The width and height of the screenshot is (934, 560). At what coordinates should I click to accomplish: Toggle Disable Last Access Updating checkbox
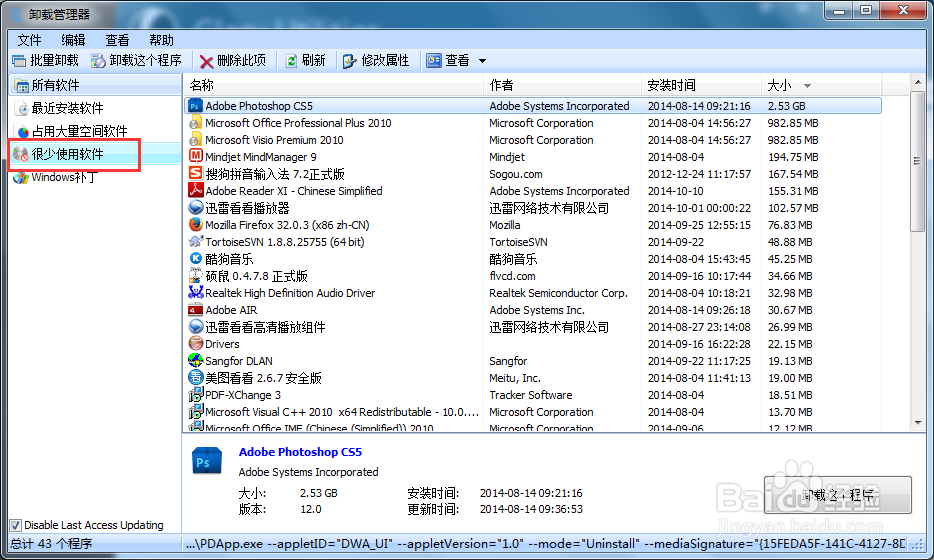pyautogui.click(x=15, y=525)
